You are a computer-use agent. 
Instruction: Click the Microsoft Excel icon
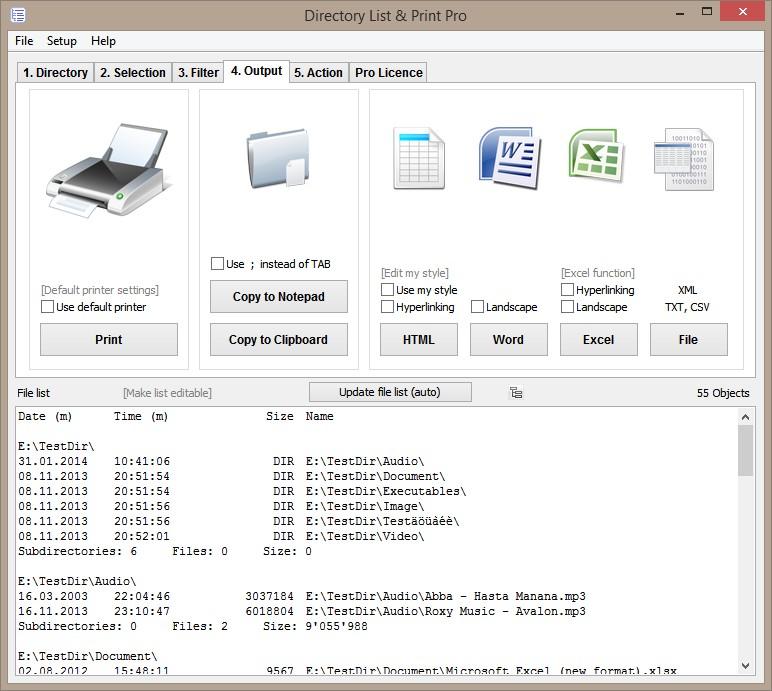pyautogui.click(x=596, y=156)
